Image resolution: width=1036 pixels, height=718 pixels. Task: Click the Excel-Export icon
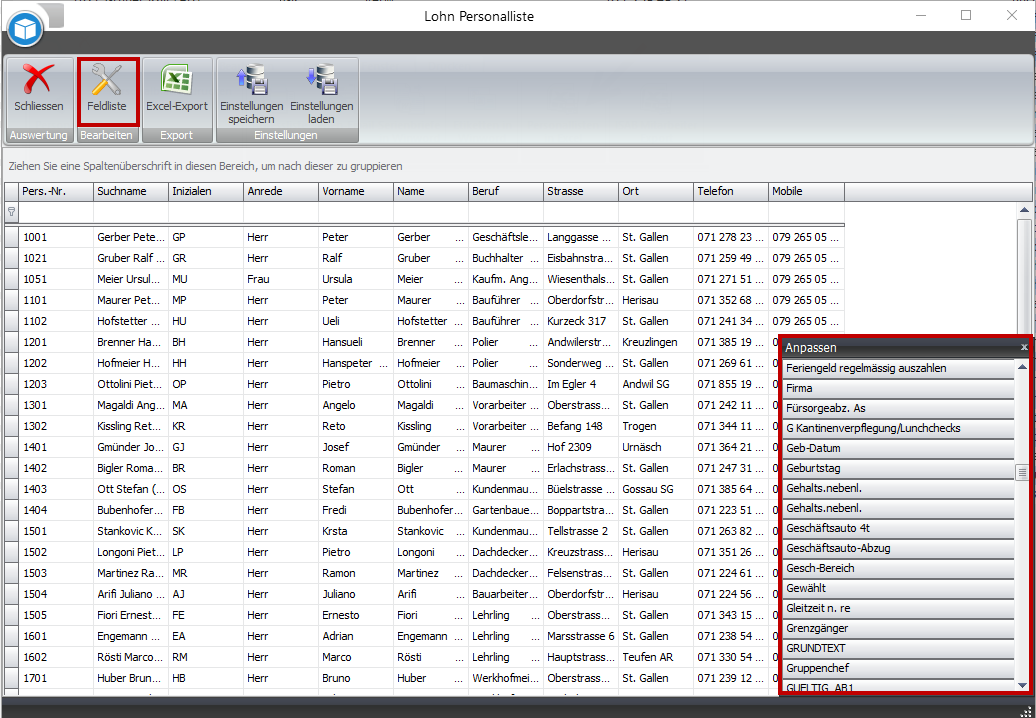tap(177, 79)
